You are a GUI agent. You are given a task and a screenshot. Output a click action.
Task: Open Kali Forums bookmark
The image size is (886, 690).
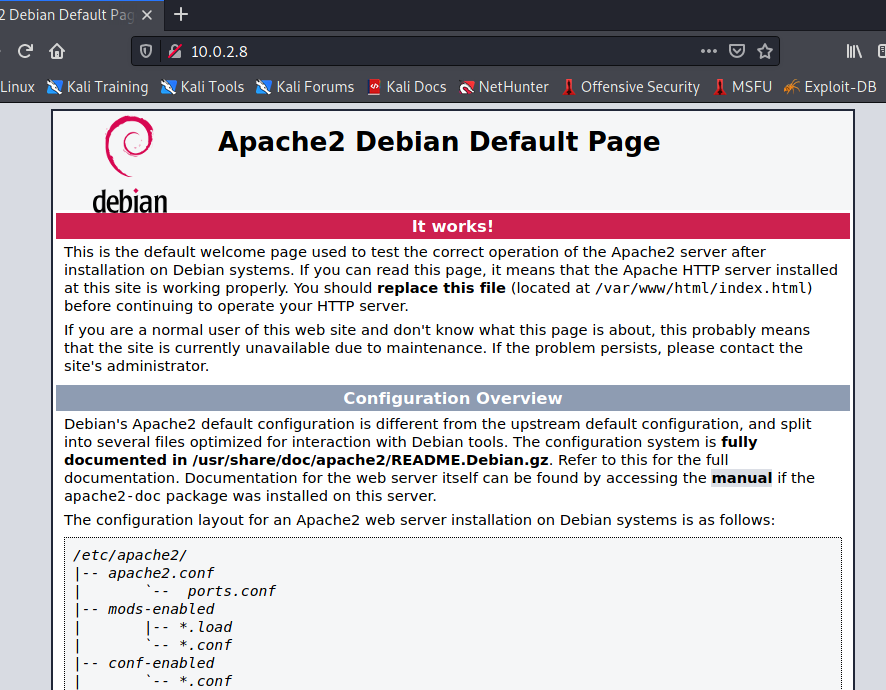pos(305,87)
